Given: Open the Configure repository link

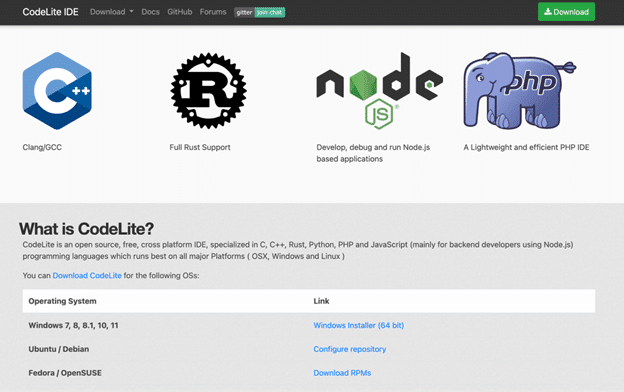Looking at the screenshot, I should tap(350, 349).
